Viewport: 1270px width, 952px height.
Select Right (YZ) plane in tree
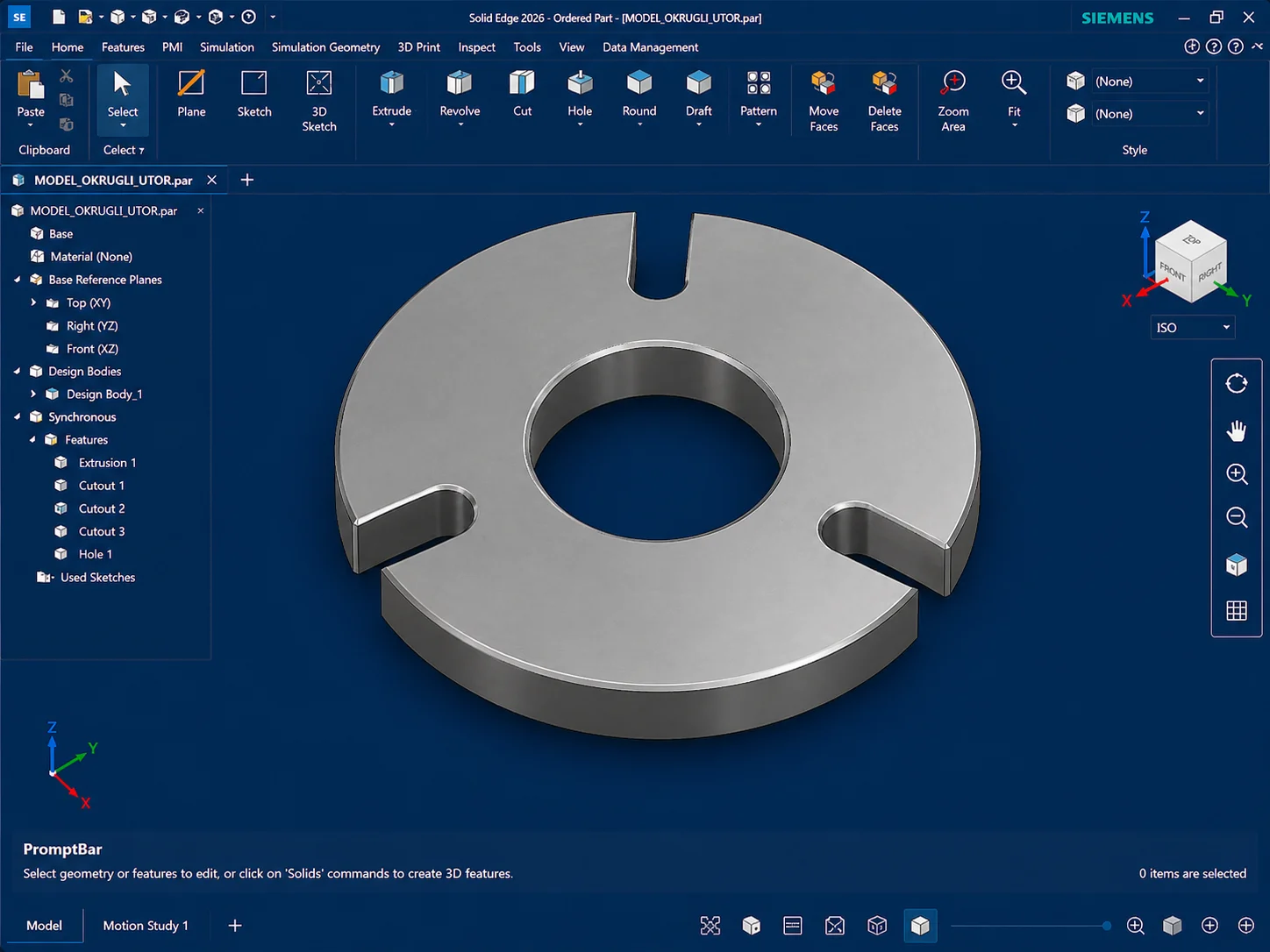92,325
